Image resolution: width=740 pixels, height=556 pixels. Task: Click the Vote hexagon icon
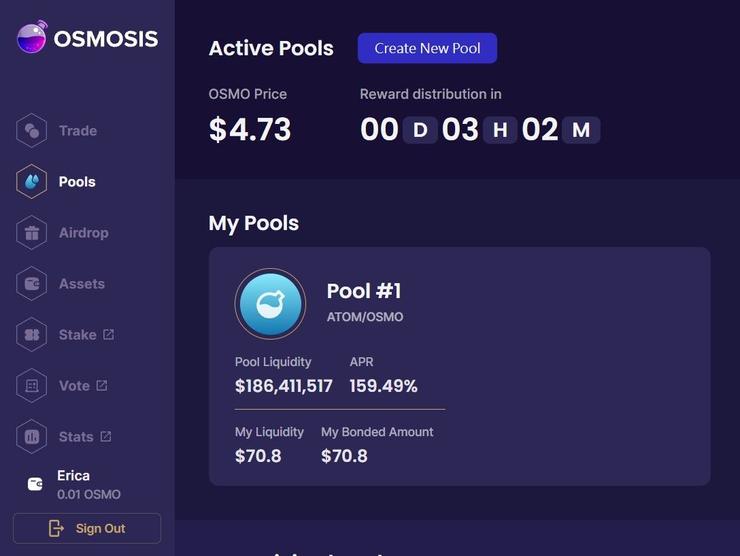(32, 386)
